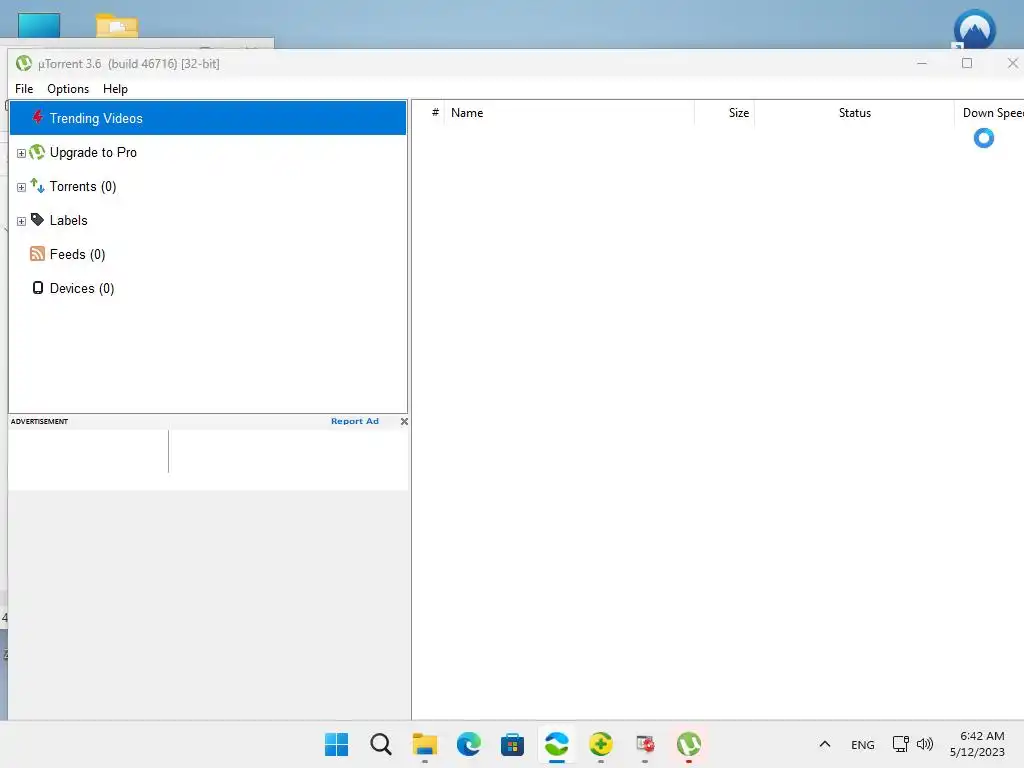
Task: Expand the Torrents (0) tree node
Action: pyautogui.click(x=21, y=187)
